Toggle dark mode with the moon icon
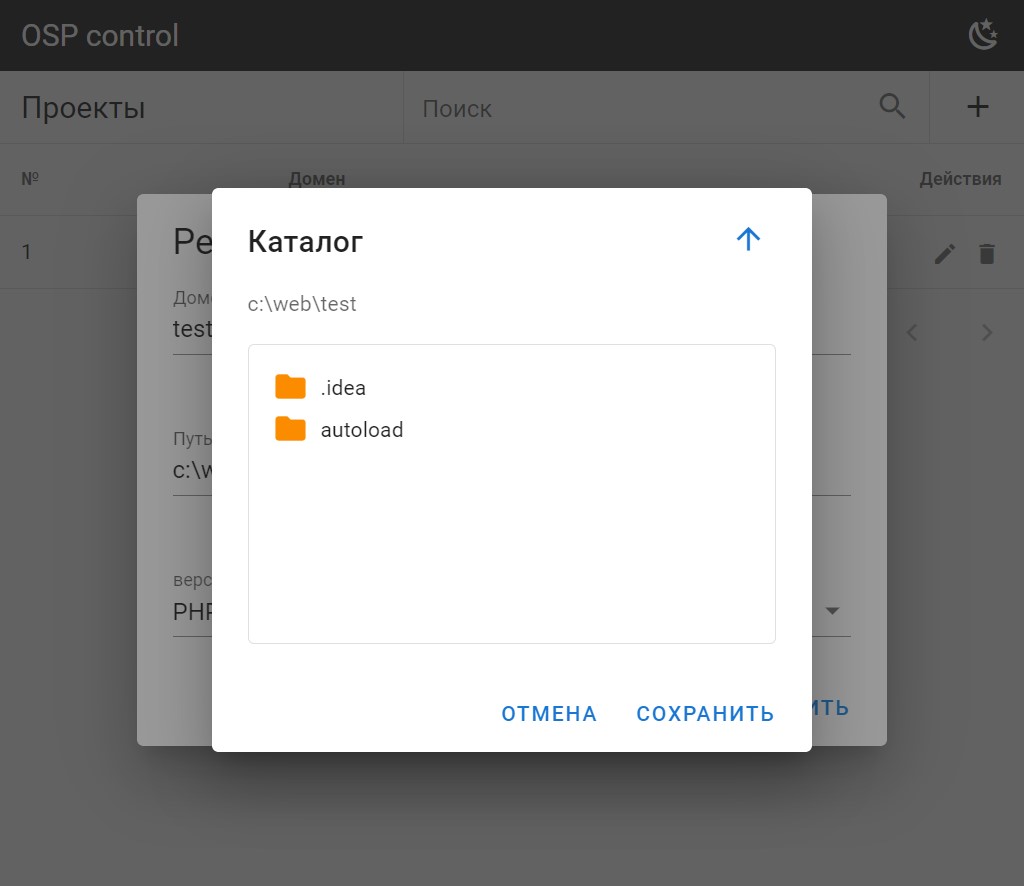Image resolution: width=1024 pixels, height=886 pixels. pos(983,35)
